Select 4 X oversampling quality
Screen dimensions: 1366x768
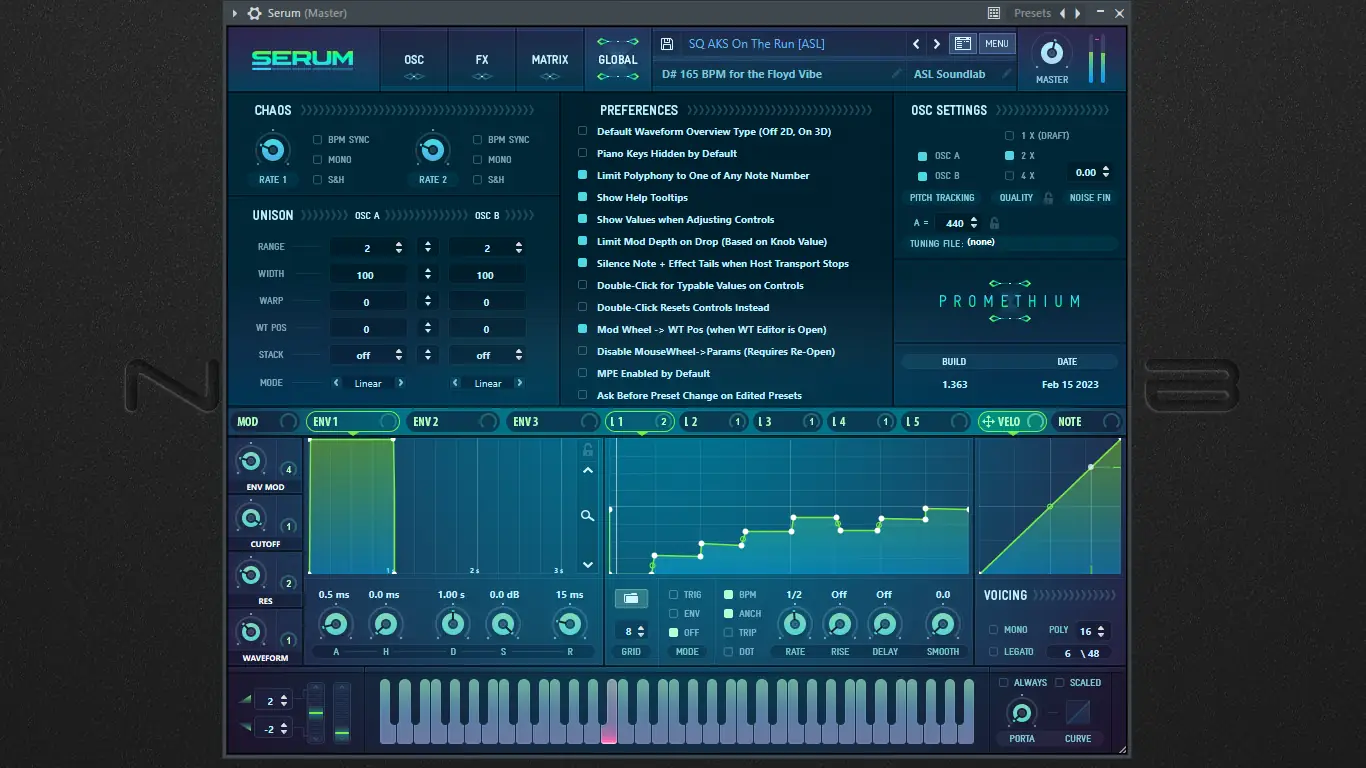click(1009, 176)
